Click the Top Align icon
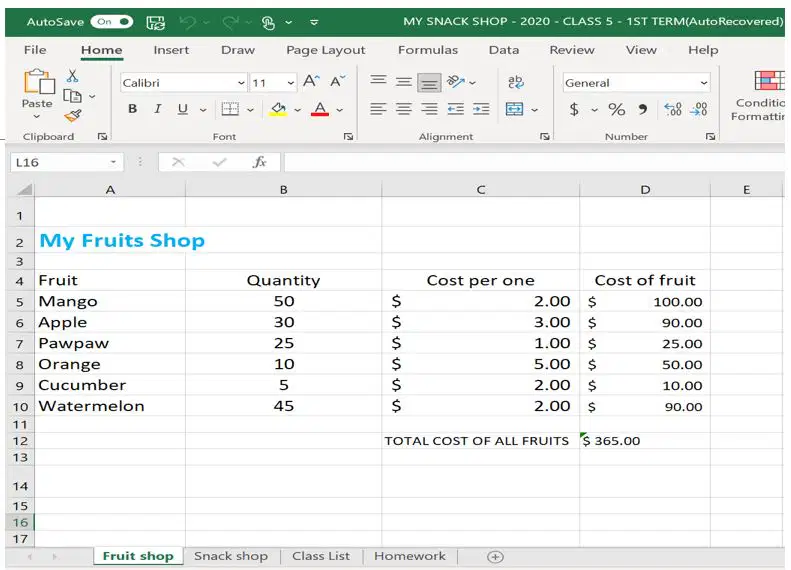Viewport: 791px width, 570px height. (x=378, y=81)
